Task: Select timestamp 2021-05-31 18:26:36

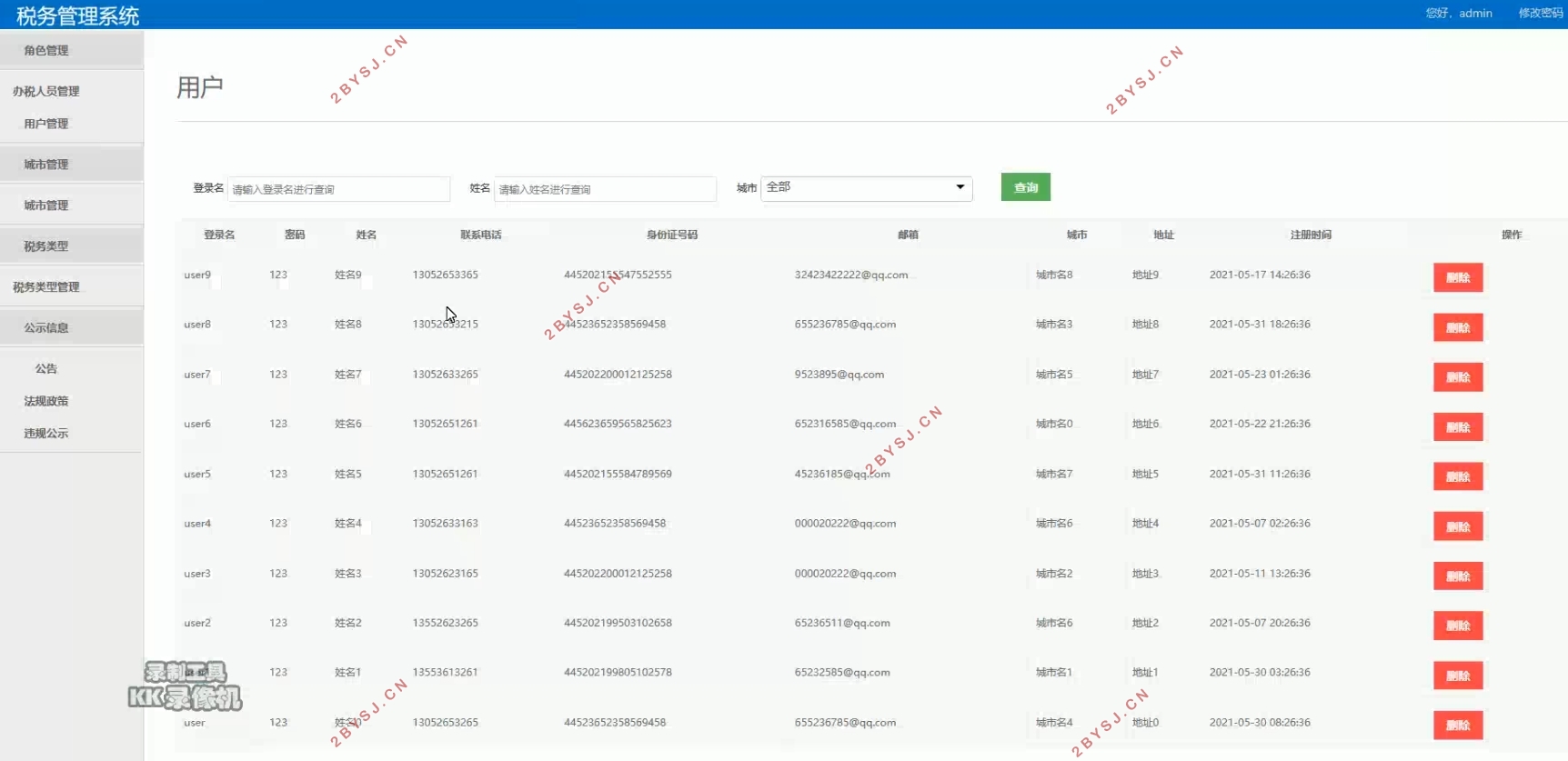Action: point(1260,324)
